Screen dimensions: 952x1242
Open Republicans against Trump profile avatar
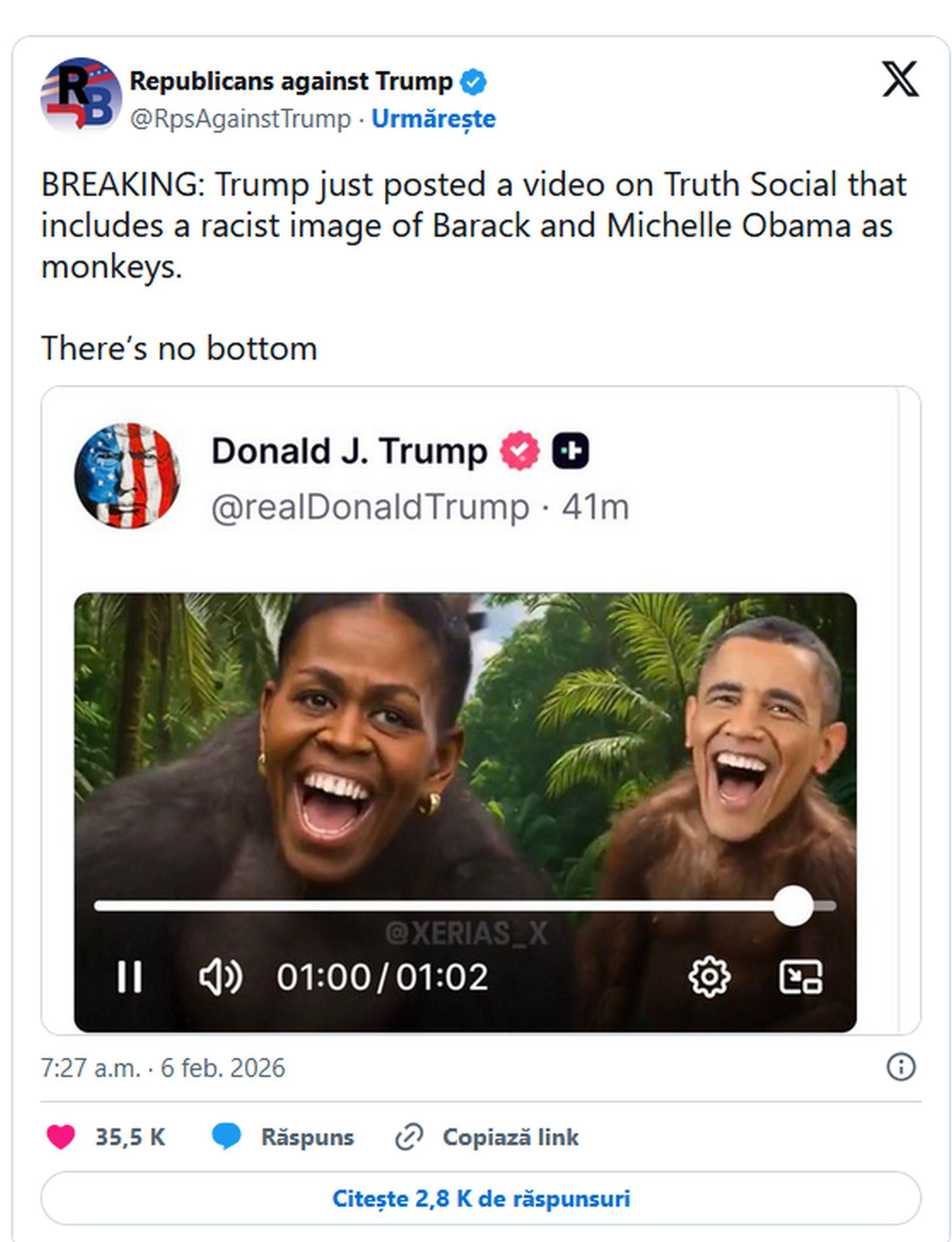(83, 94)
